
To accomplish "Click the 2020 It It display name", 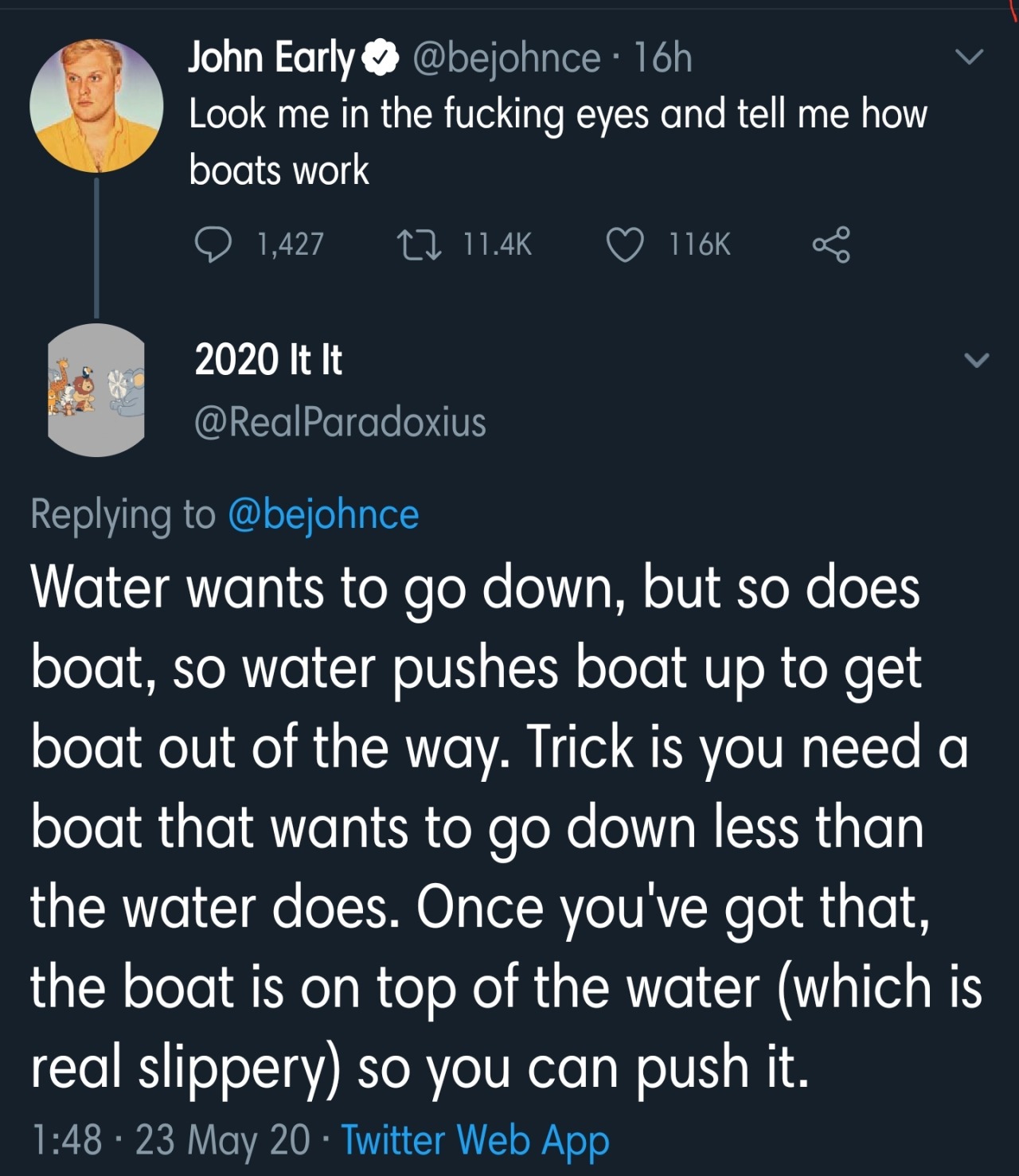I will pyautogui.click(x=268, y=359).
